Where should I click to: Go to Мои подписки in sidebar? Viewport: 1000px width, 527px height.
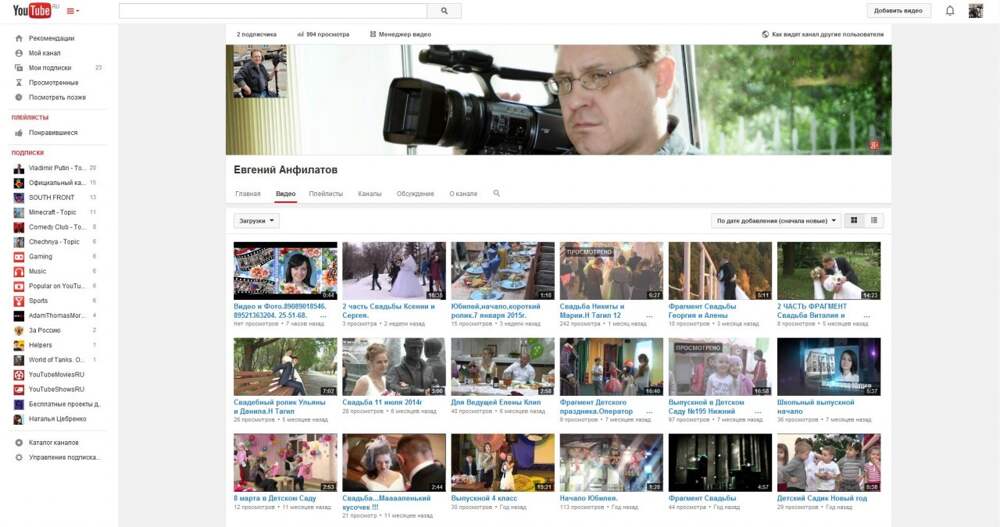49,67
